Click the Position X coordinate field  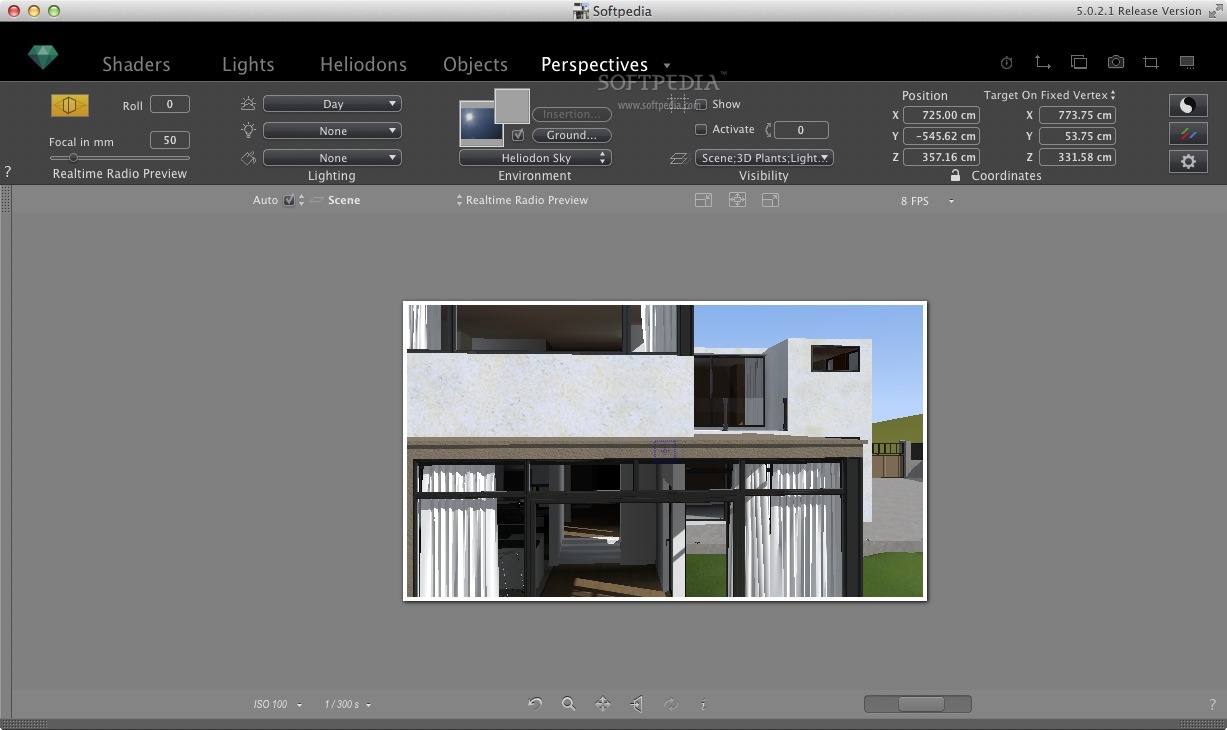click(x=940, y=115)
